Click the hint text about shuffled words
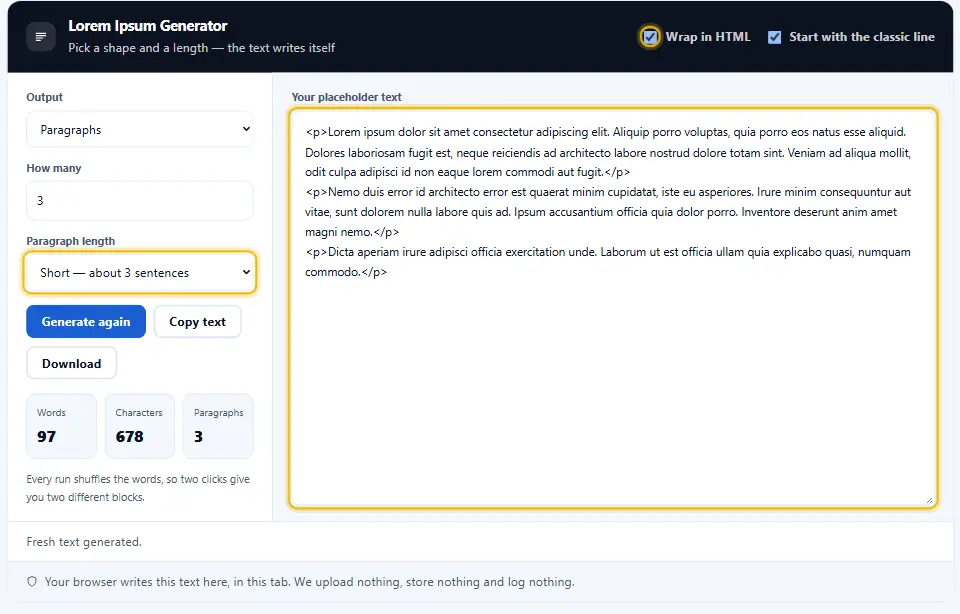The height and width of the screenshot is (614, 960). pyautogui.click(x=138, y=488)
